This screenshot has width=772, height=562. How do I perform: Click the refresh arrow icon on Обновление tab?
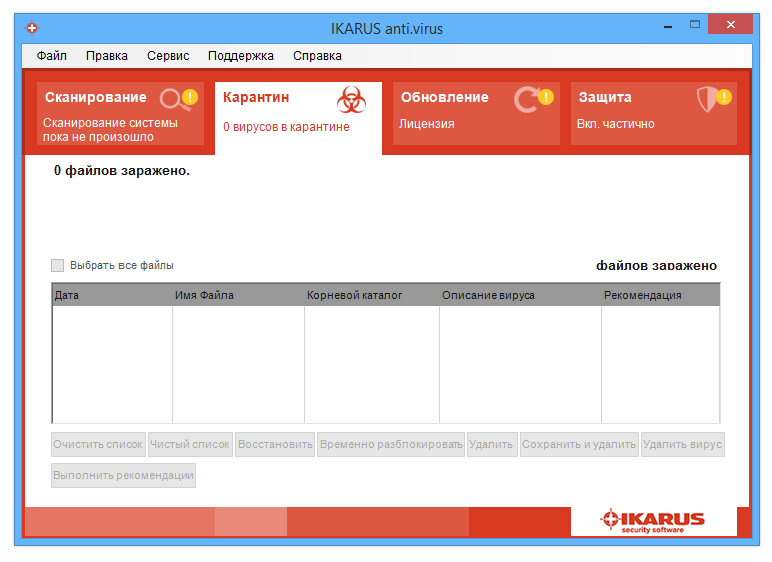tap(526, 100)
